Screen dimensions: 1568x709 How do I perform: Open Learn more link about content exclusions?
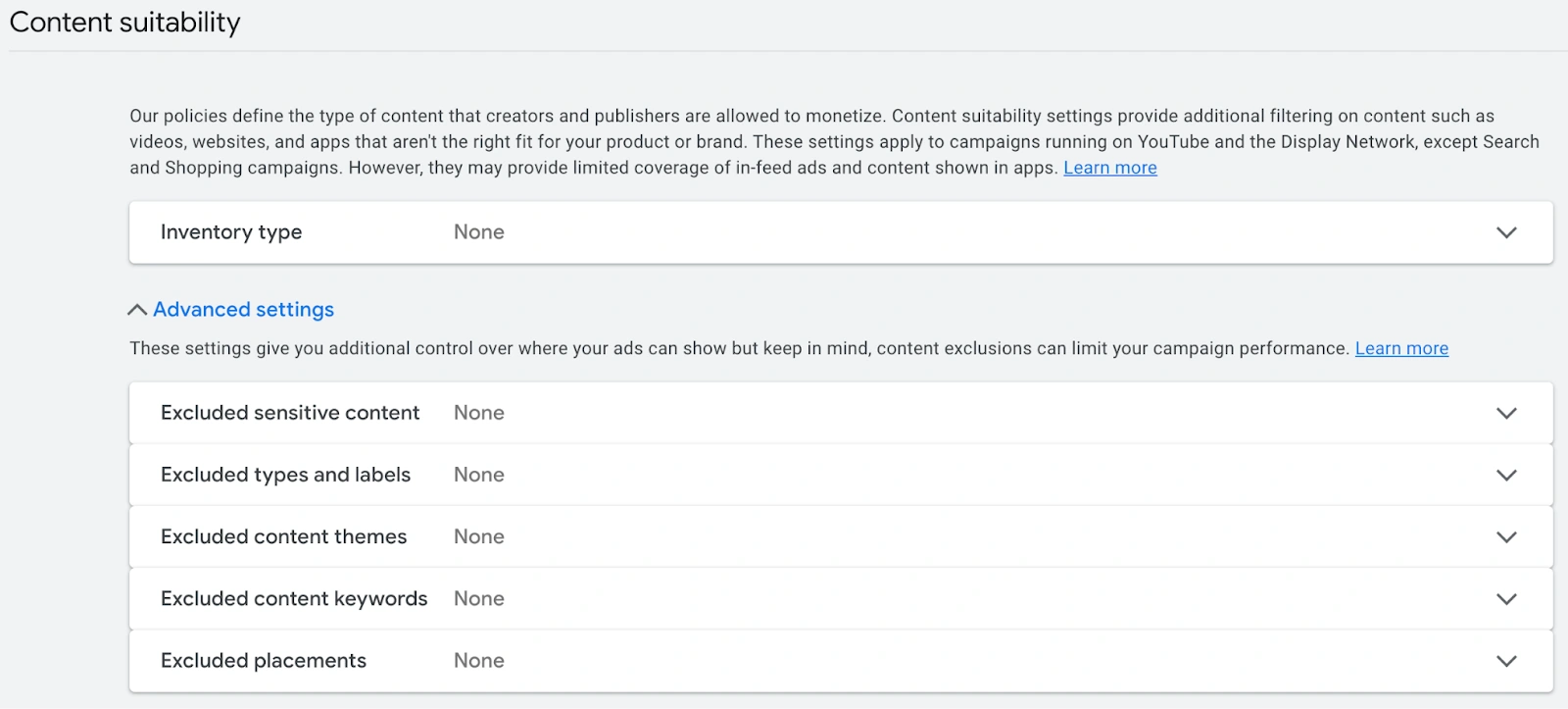pos(1400,348)
